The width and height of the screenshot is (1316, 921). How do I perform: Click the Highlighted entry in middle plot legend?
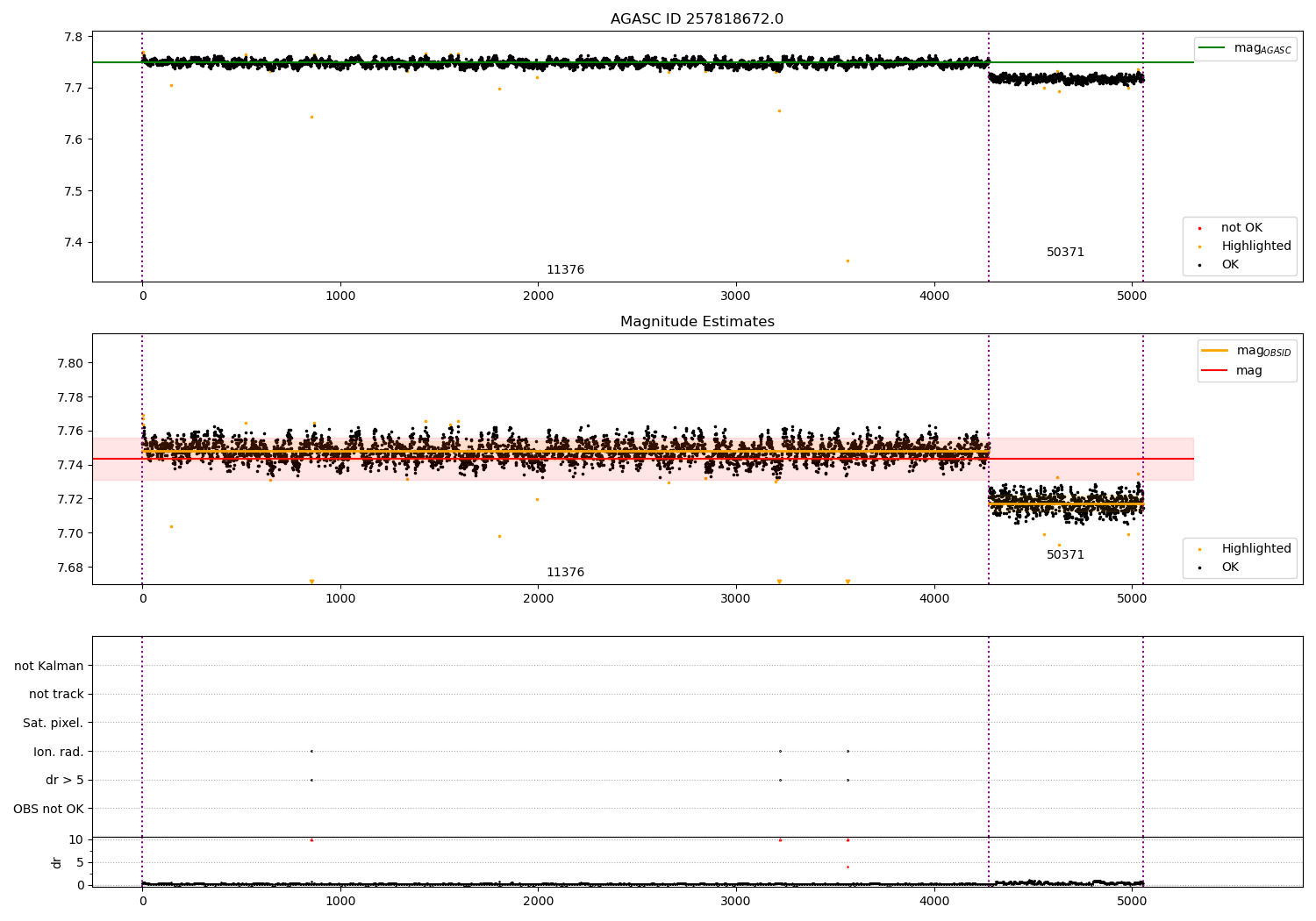pyautogui.click(x=1255, y=549)
